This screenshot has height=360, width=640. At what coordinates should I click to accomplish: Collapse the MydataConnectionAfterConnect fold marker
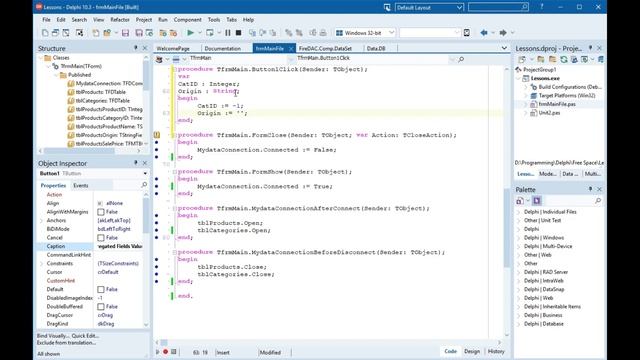point(174,209)
